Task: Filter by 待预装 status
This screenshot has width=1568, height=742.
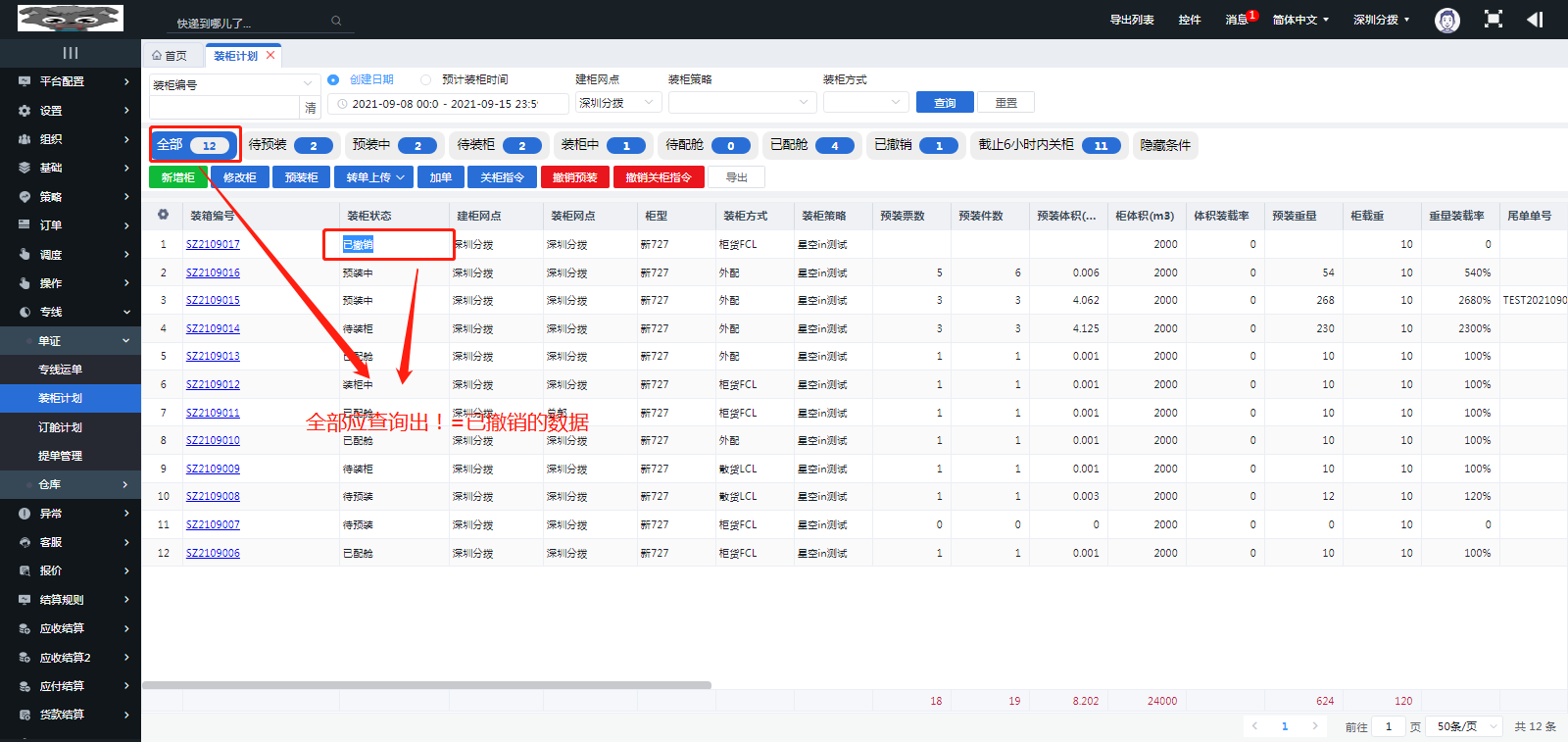Action: click(290, 145)
